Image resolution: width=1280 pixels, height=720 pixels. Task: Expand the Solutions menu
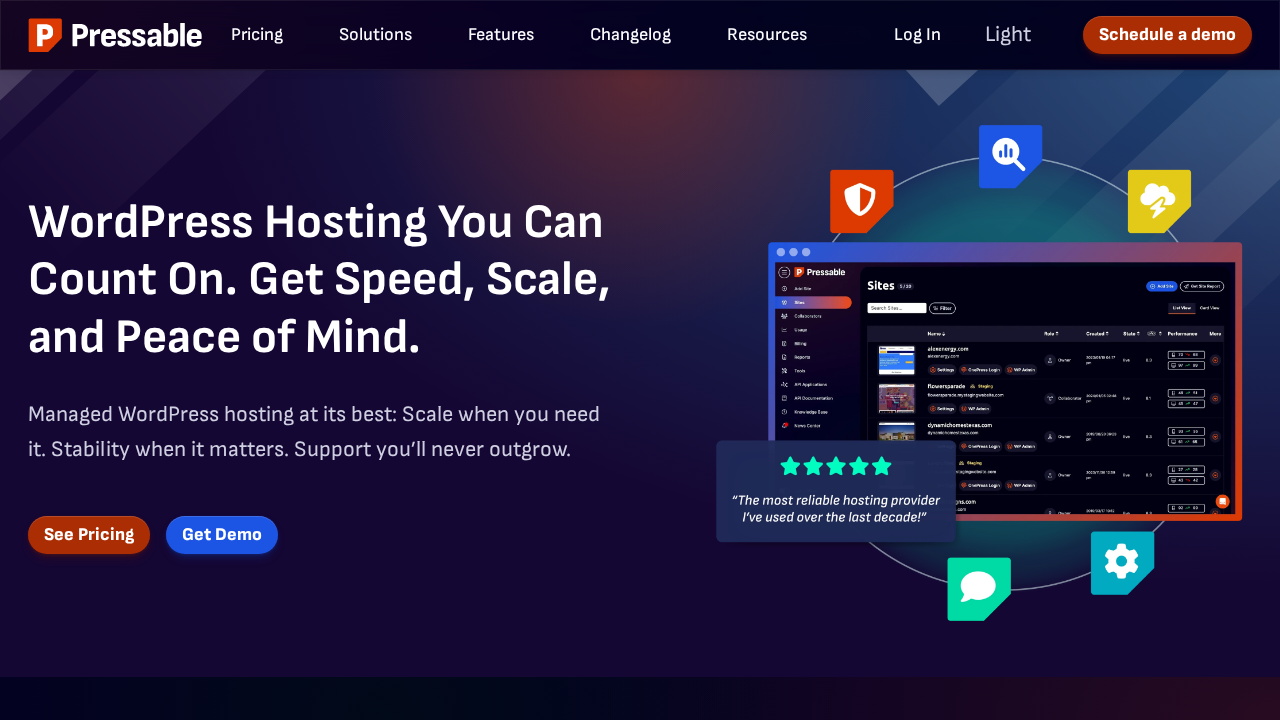point(375,35)
